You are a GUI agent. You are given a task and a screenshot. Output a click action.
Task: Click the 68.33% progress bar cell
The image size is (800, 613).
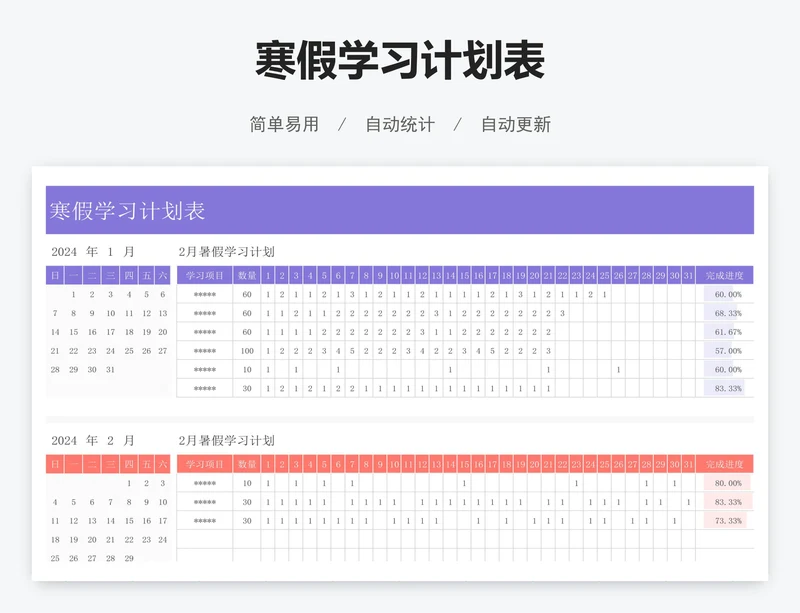[x=724, y=313]
